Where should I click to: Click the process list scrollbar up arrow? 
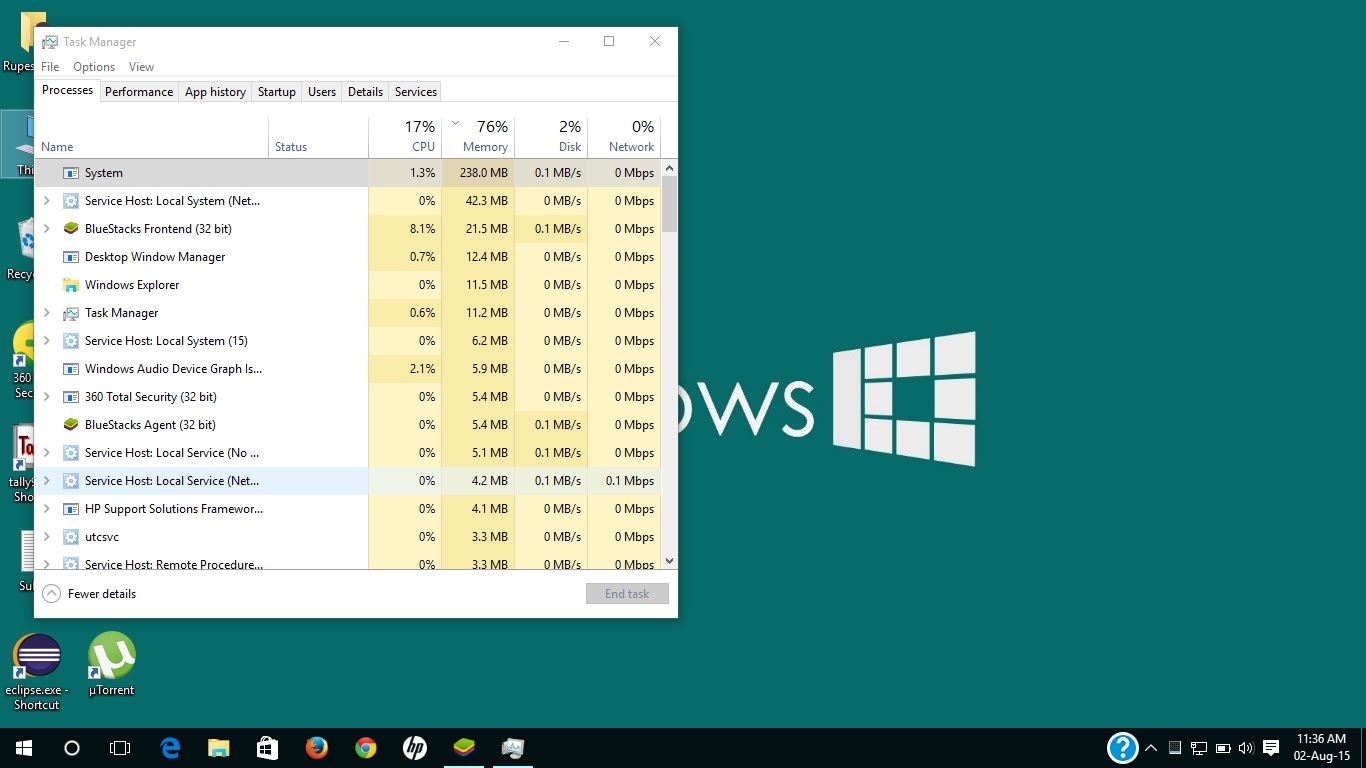(670, 166)
